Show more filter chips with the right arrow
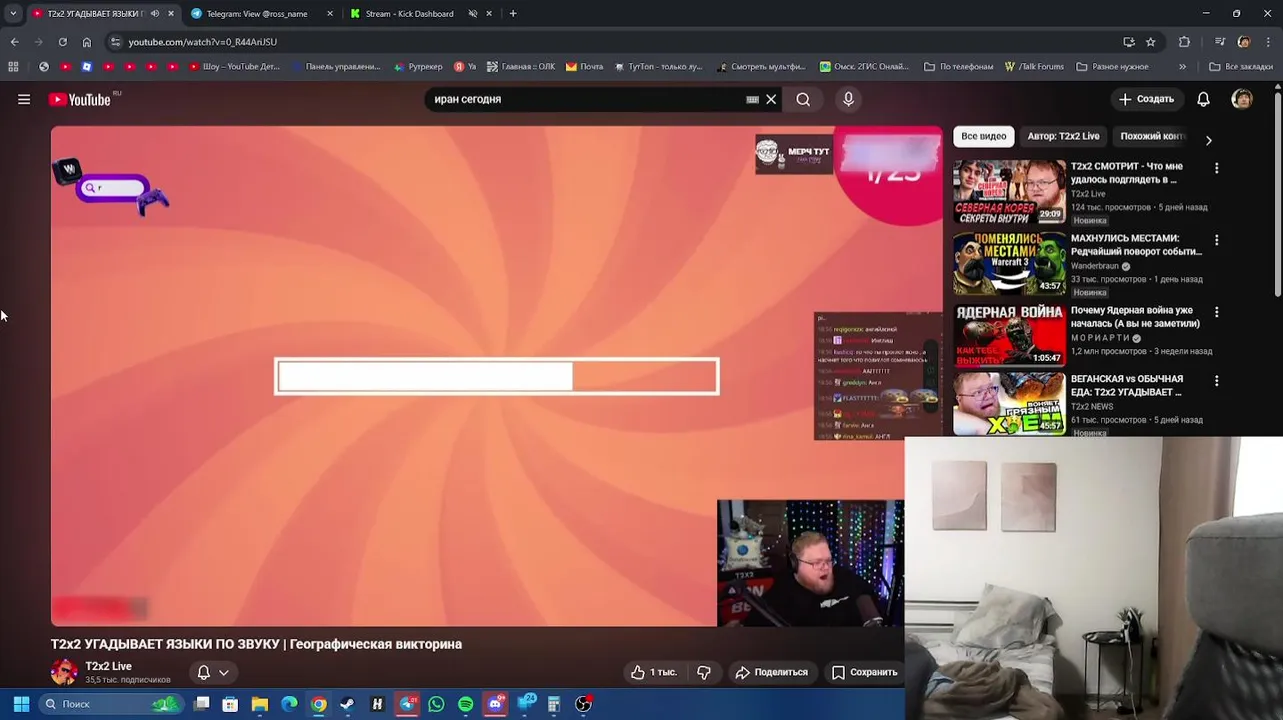The height and width of the screenshot is (720, 1283). pyautogui.click(x=1208, y=140)
